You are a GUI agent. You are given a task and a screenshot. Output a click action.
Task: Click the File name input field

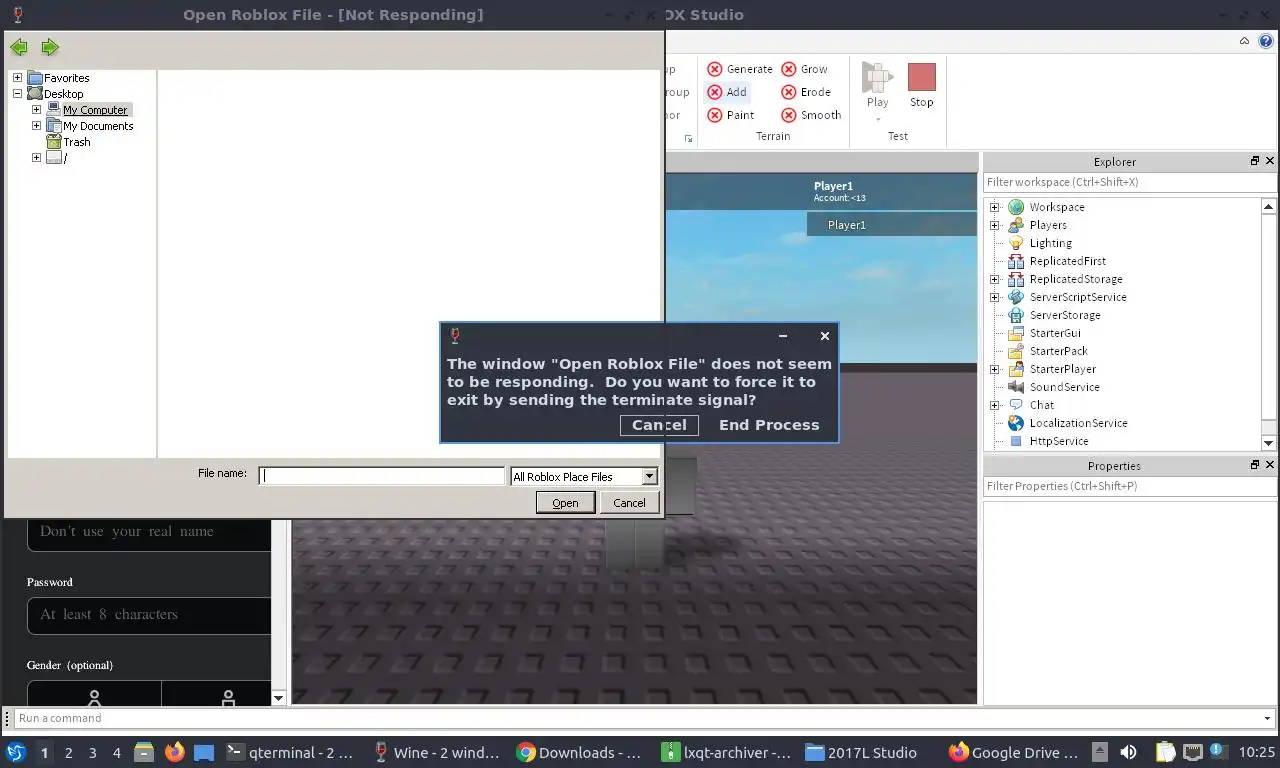[381, 476]
